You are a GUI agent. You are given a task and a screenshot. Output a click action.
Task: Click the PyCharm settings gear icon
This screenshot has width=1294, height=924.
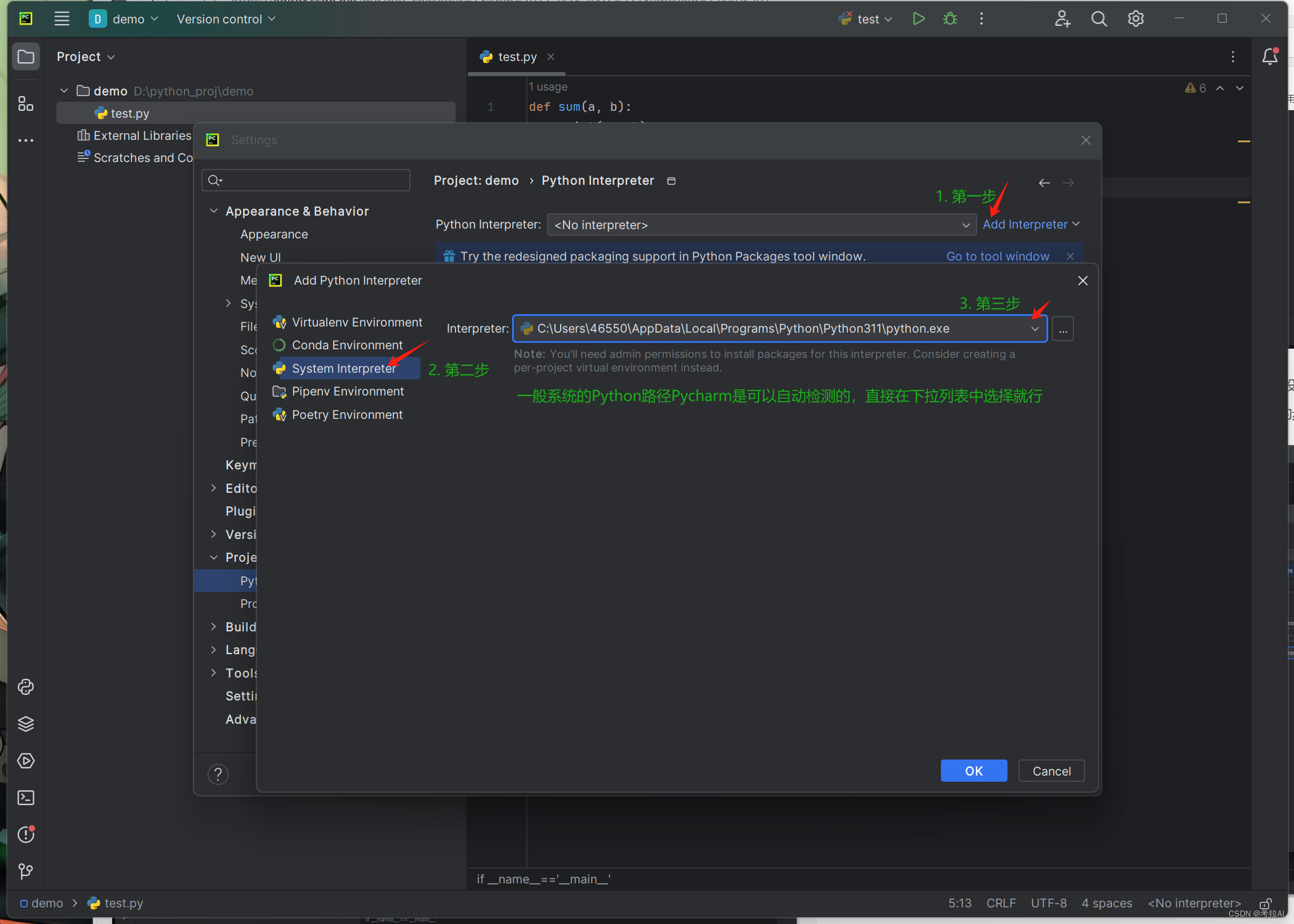[1137, 19]
